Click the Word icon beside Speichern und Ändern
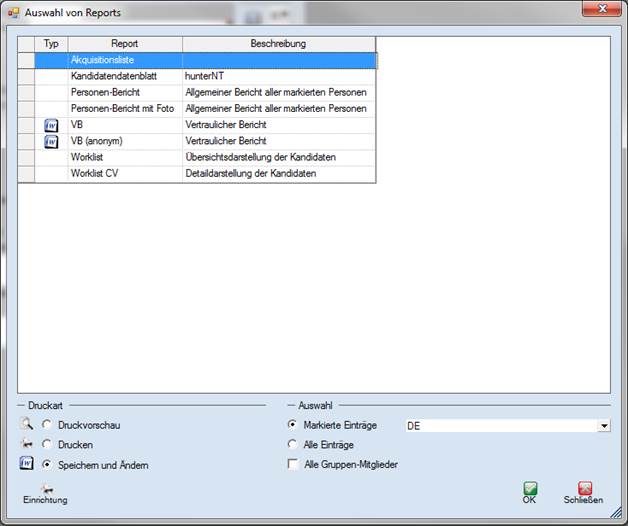The image size is (628, 526). [x=27, y=465]
